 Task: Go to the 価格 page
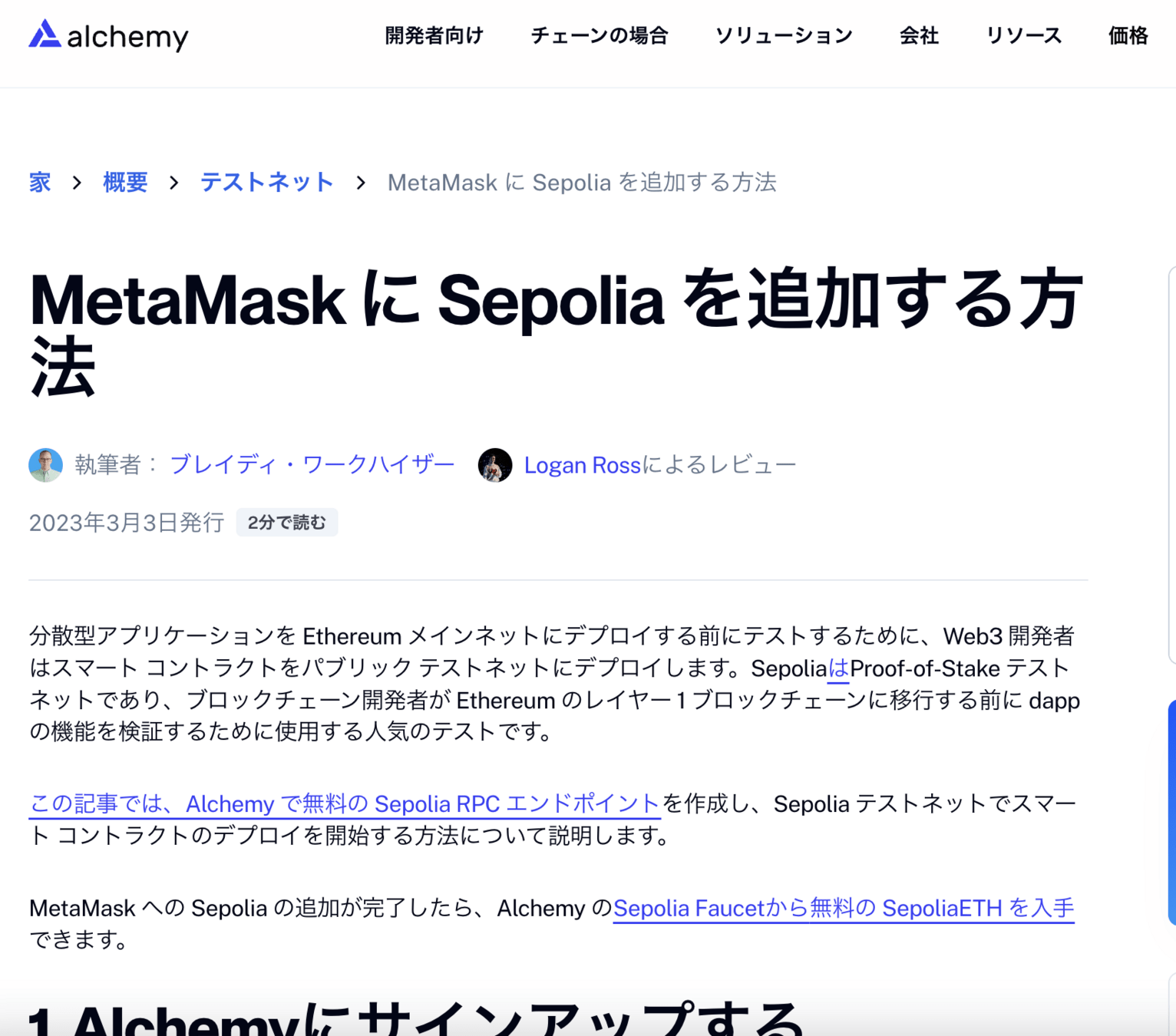tap(1128, 35)
